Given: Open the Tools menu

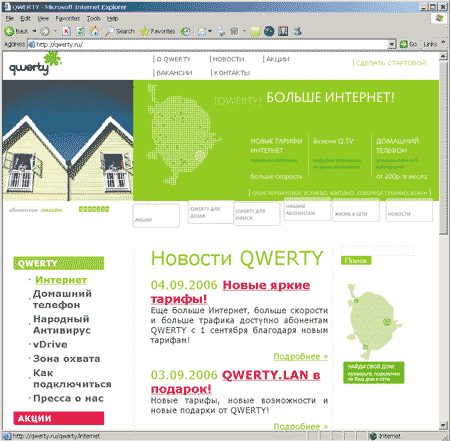Looking at the screenshot, I should click(x=94, y=19).
